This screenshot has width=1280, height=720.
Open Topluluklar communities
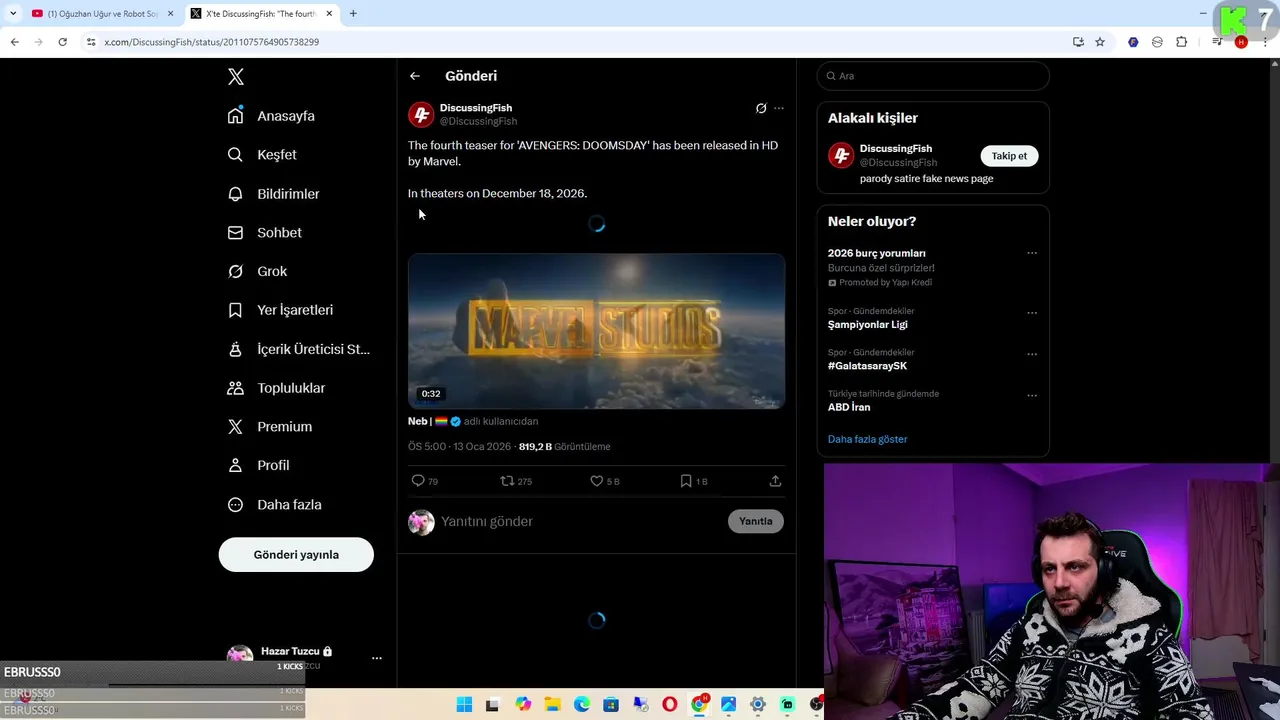(277, 388)
